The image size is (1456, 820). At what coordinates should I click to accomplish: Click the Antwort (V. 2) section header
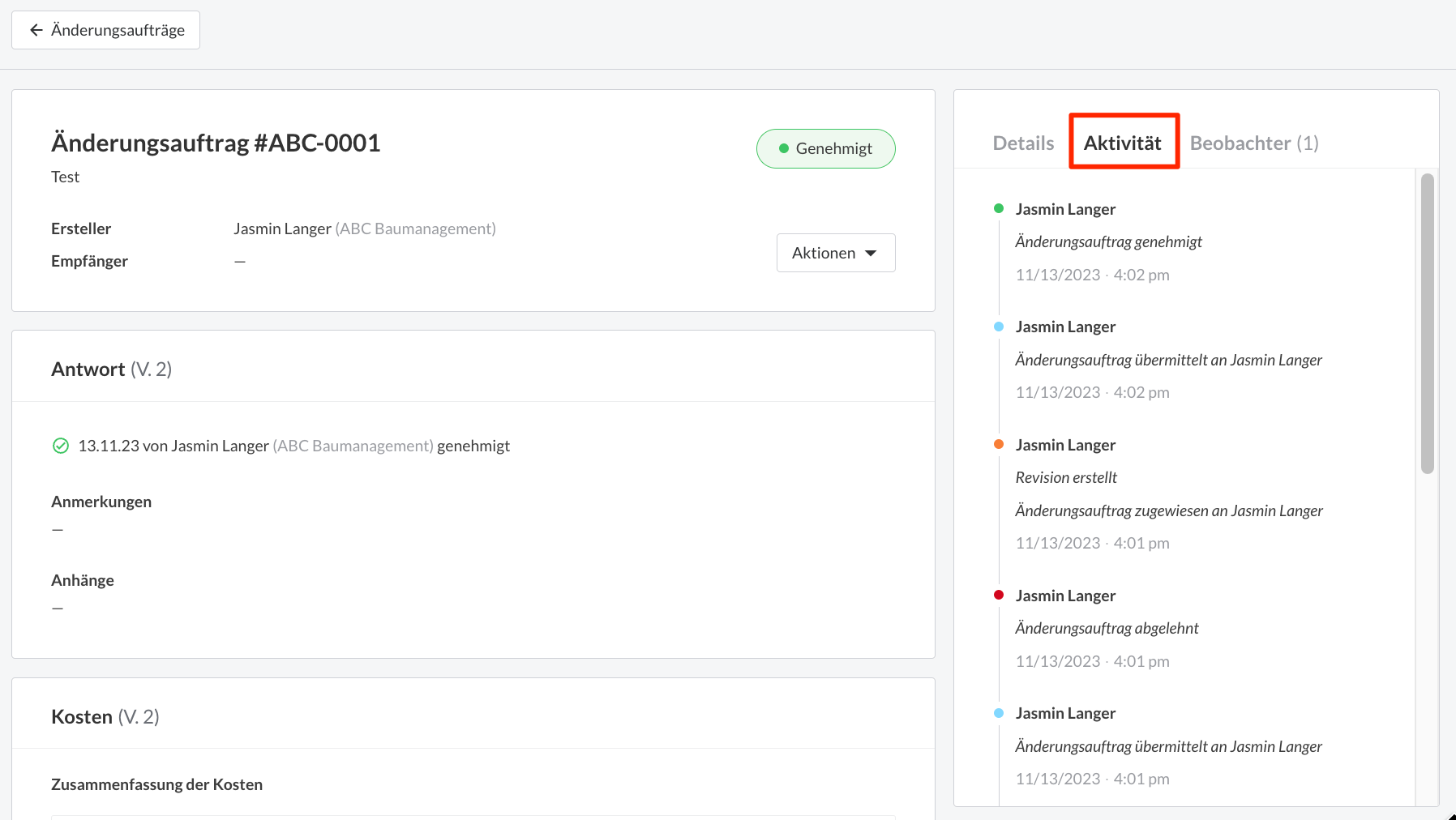tap(111, 369)
